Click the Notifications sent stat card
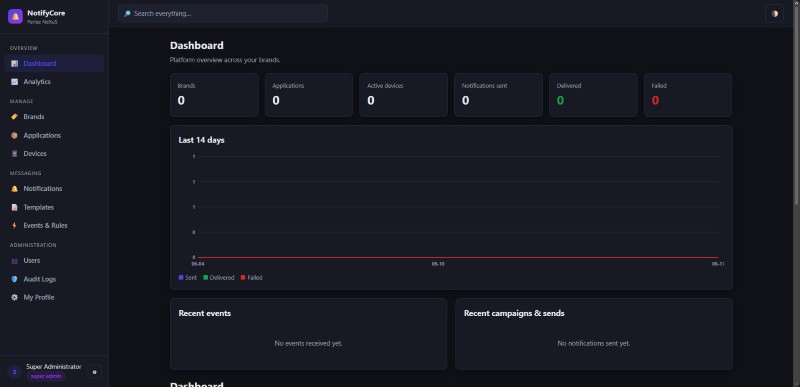 [498, 95]
